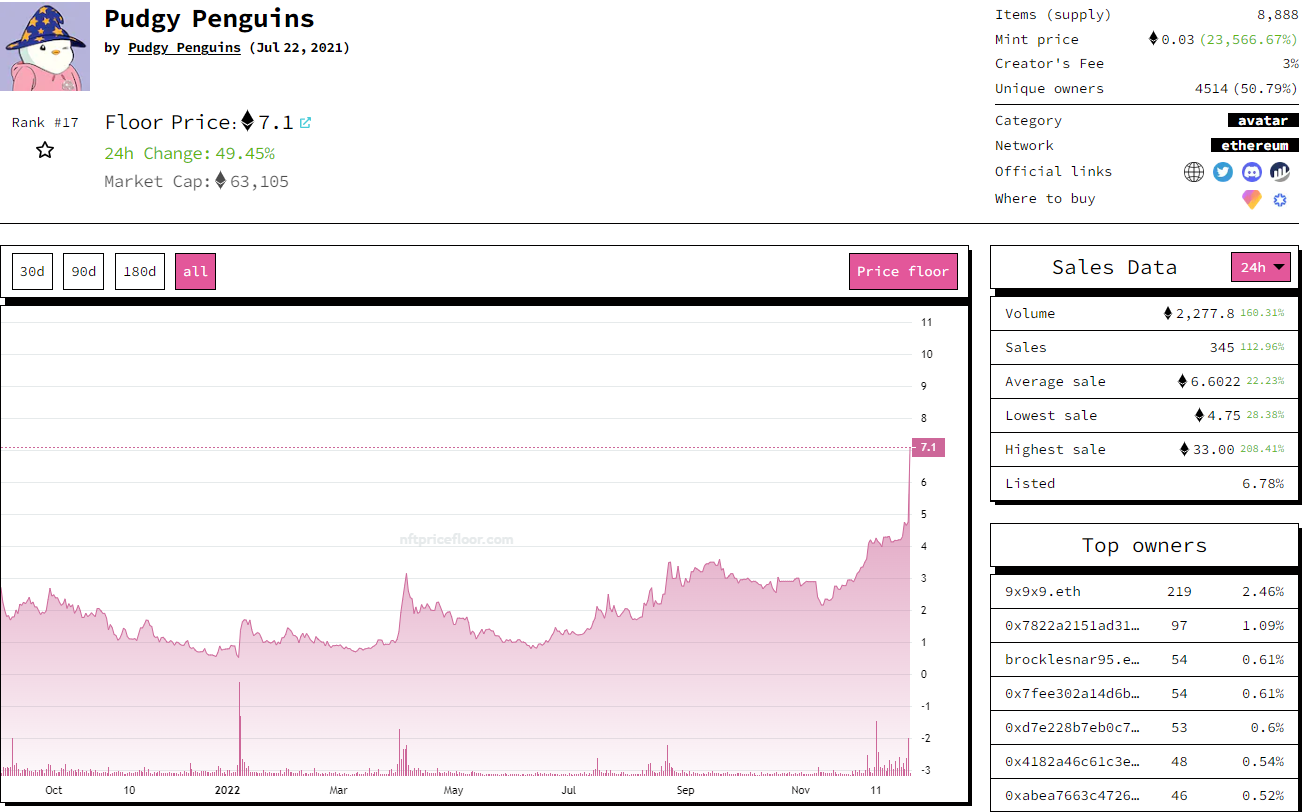Open top owner 0xd7e228b7eb0c7…
Viewport: 1306px width, 812px height.
[x=1072, y=727]
